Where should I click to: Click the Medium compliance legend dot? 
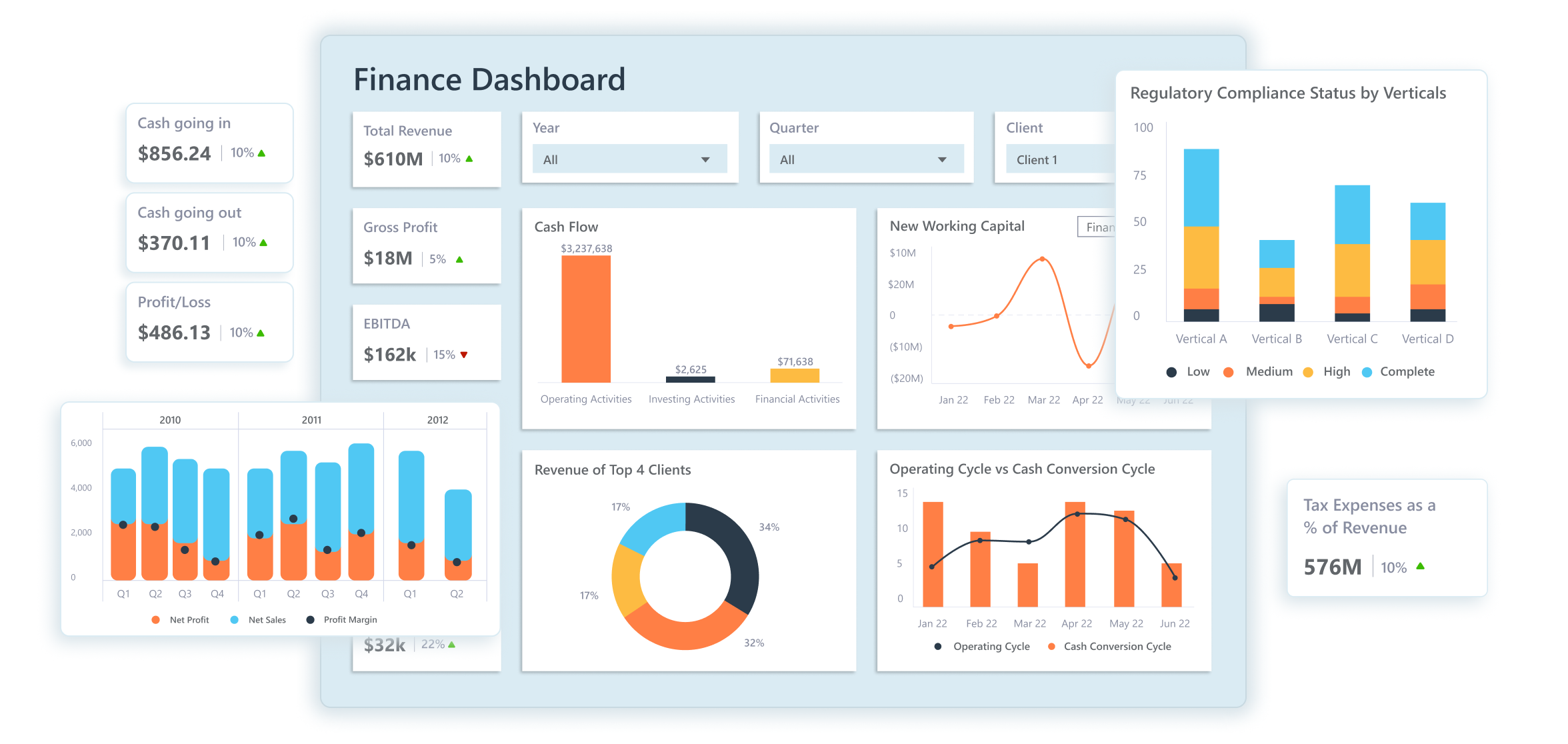tap(1229, 372)
